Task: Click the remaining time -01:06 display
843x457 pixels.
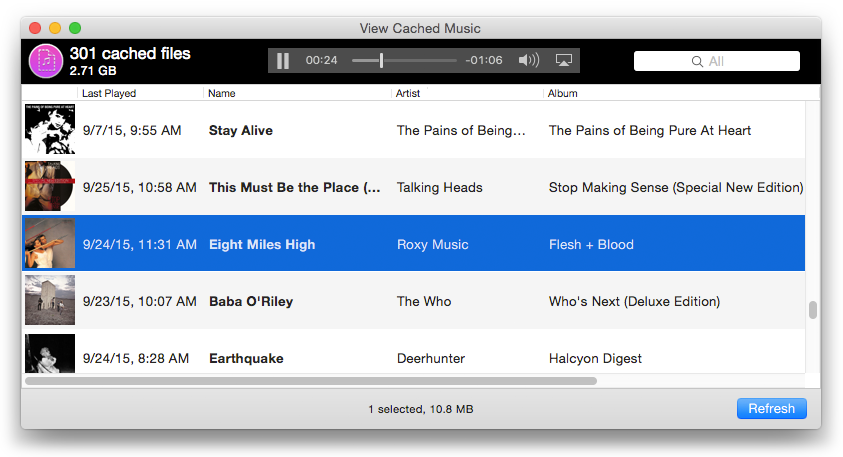Action: click(x=484, y=60)
